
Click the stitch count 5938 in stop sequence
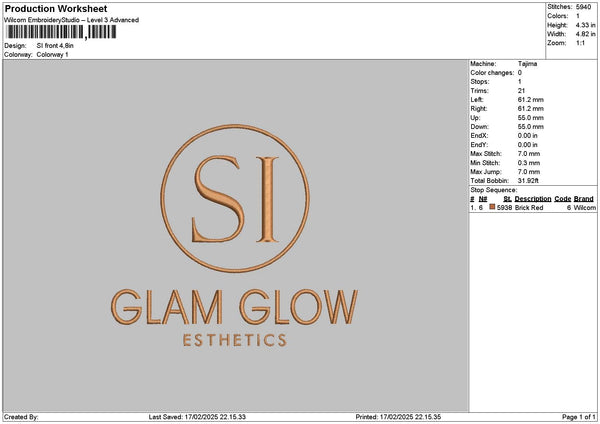(x=504, y=208)
